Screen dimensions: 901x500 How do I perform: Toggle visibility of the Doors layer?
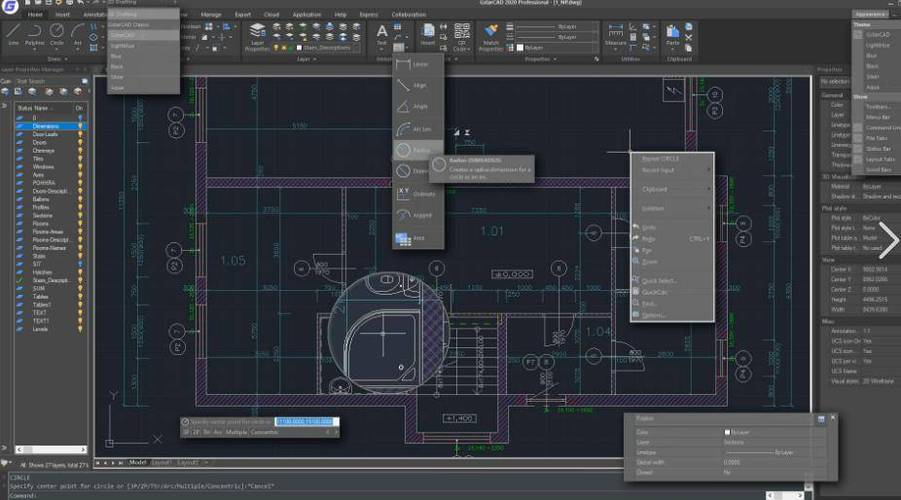pyautogui.click(x=80, y=144)
